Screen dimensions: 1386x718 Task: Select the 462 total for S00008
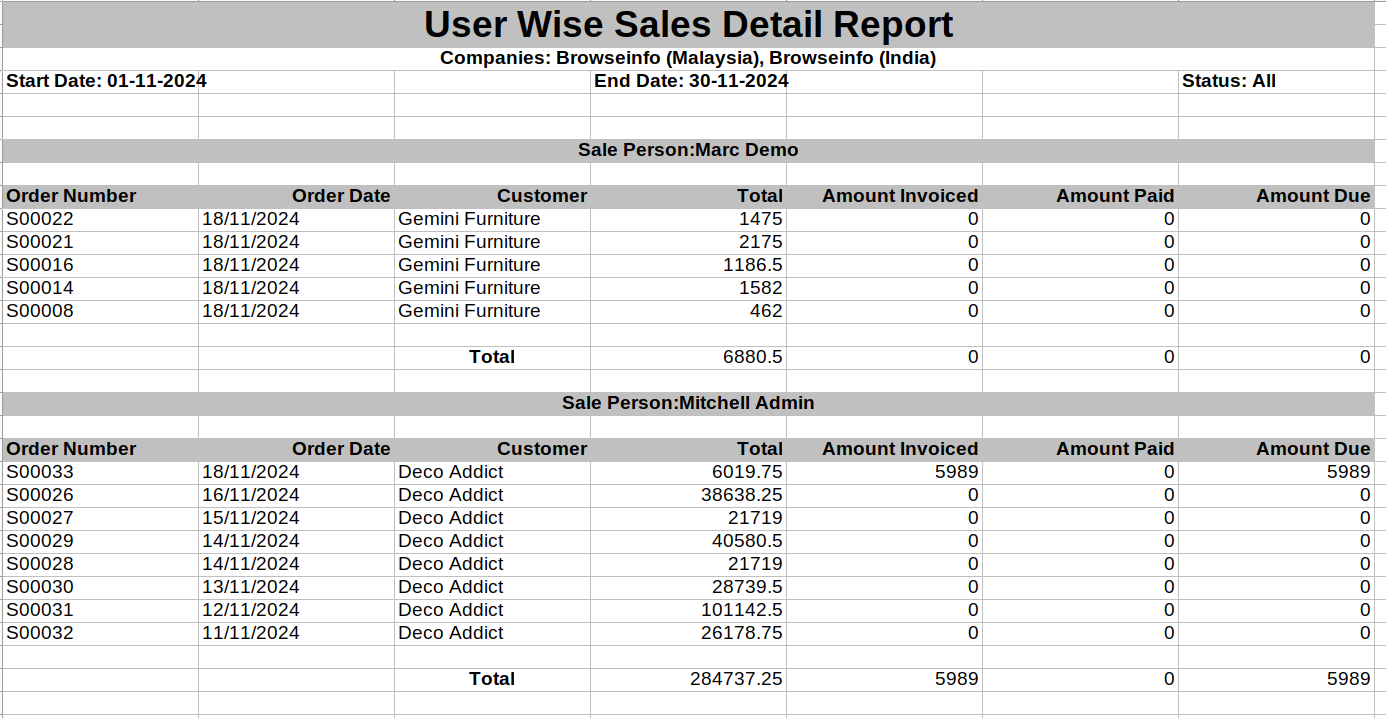click(x=765, y=311)
